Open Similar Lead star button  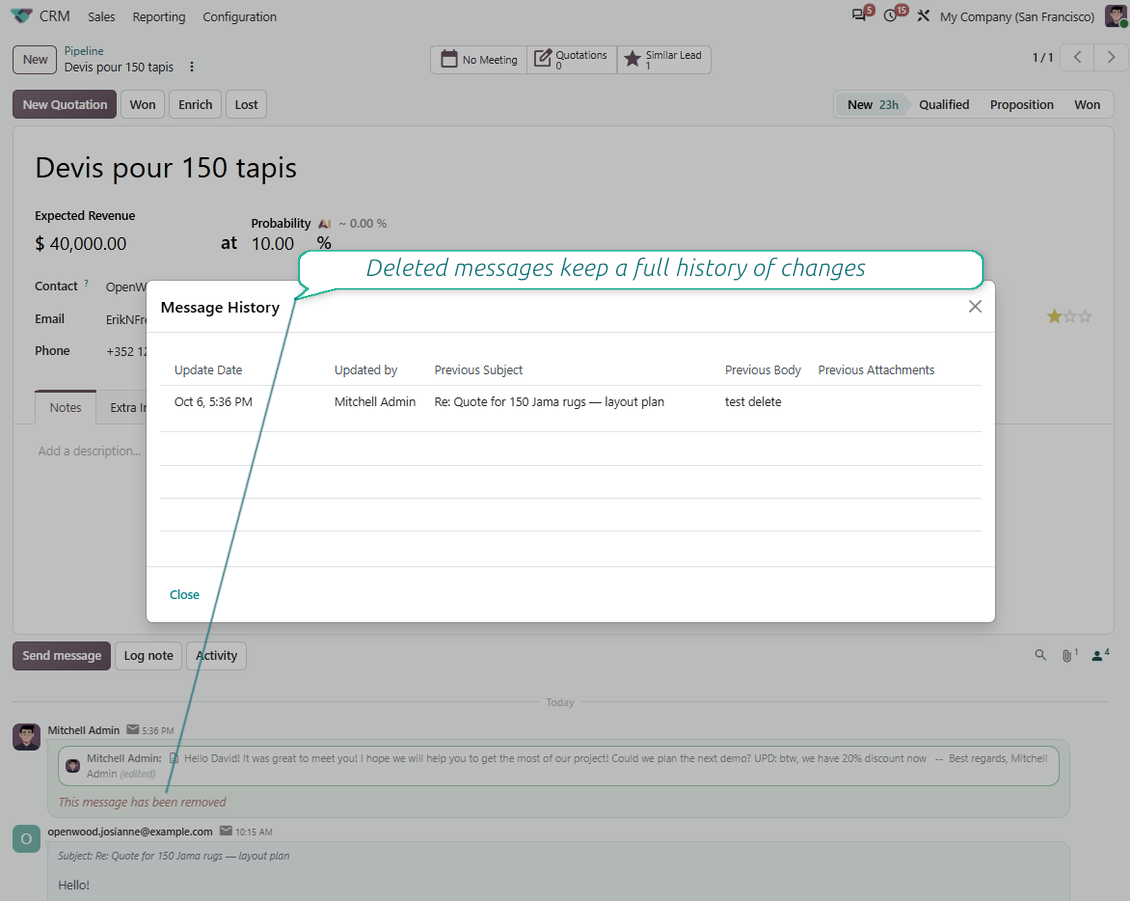(x=664, y=59)
